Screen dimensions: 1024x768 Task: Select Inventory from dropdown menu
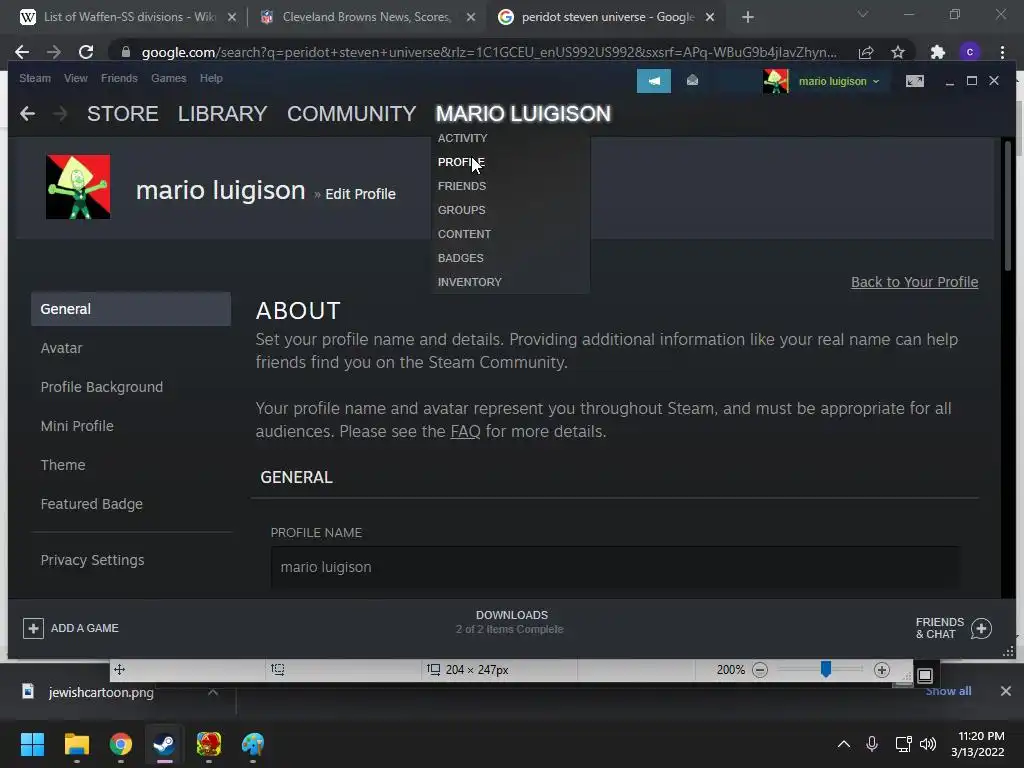coord(470,282)
